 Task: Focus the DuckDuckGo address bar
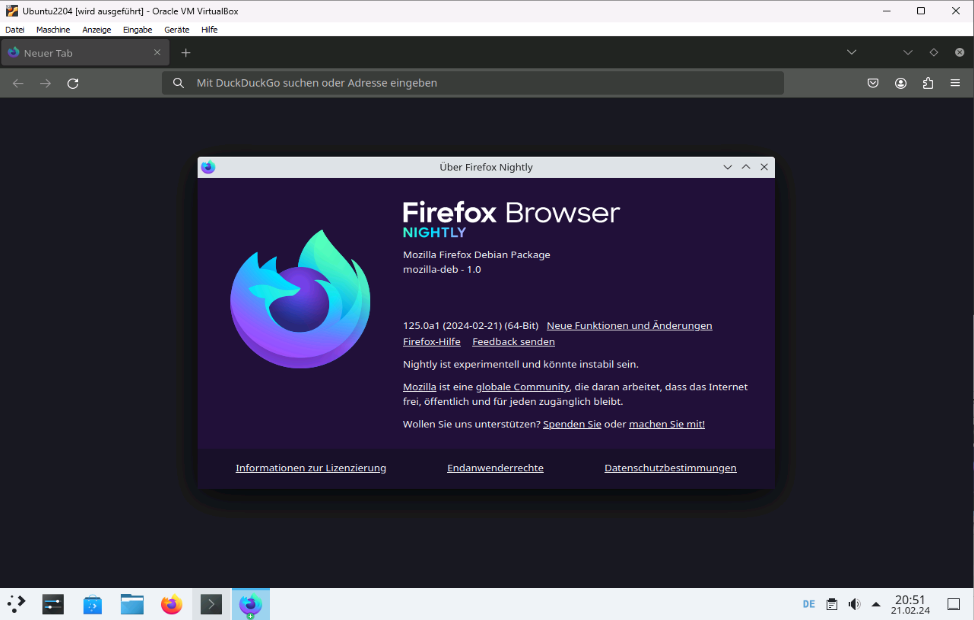[x=473, y=83]
